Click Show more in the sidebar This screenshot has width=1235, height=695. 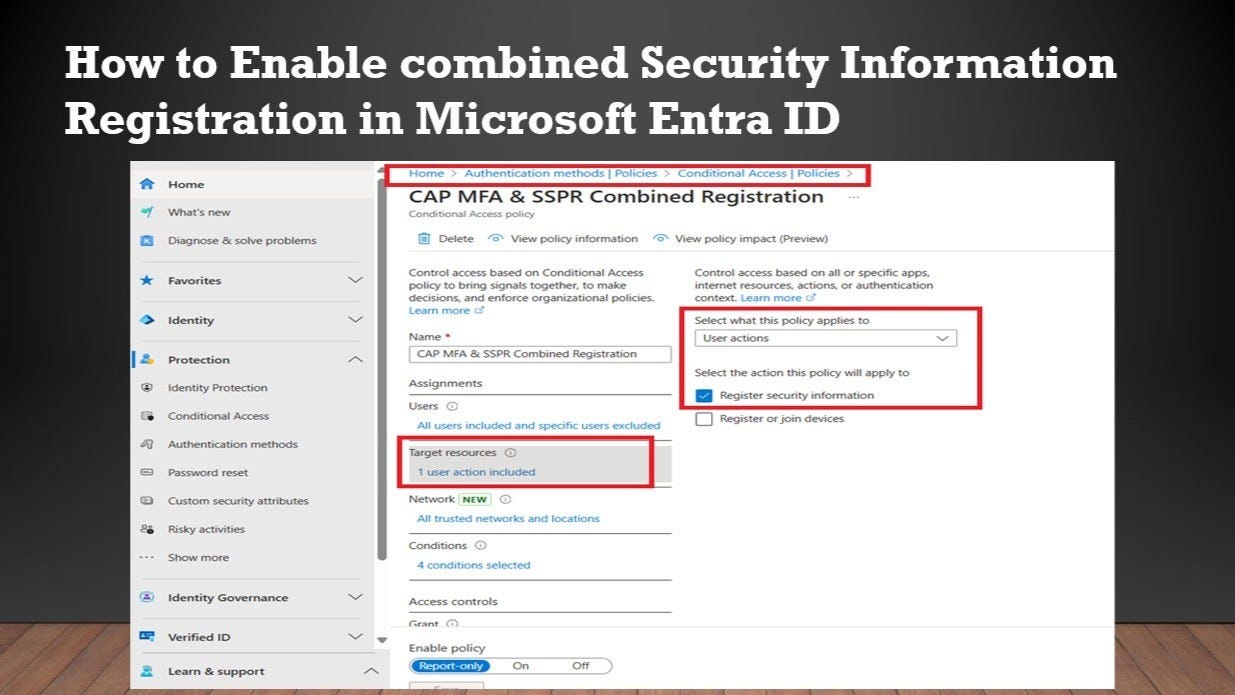(x=197, y=557)
